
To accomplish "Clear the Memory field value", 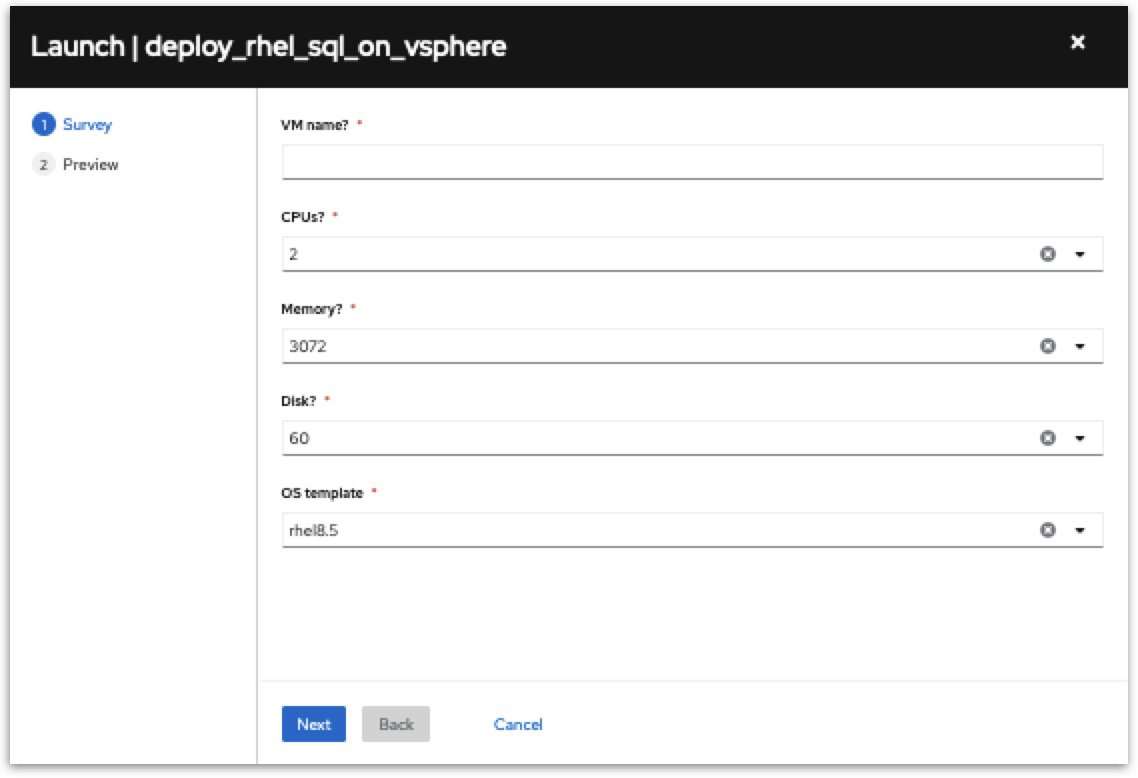I will click(x=1047, y=346).
